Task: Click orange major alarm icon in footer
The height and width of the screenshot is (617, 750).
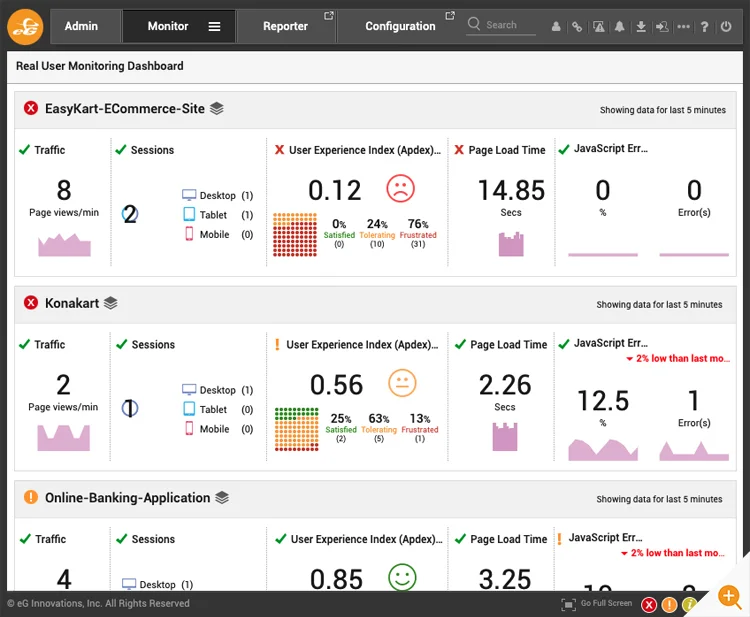Action: (669, 605)
